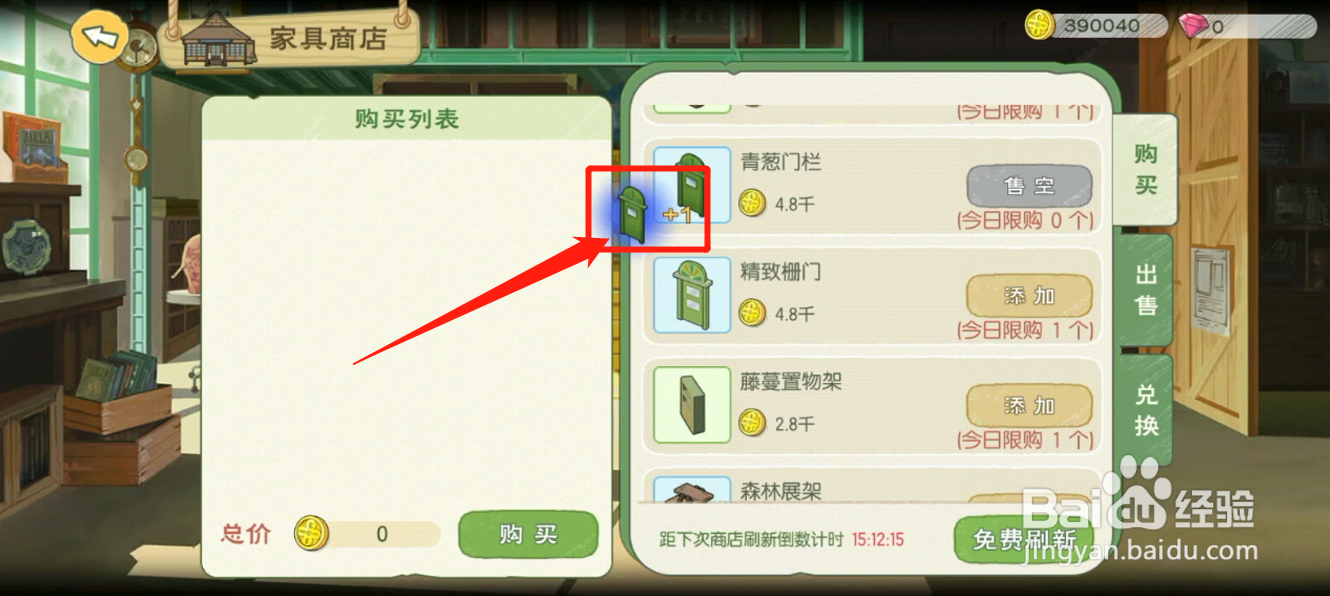Click the 390040 coin amount bar
Image resolution: width=1330 pixels, height=596 pixels.
tap(1097, 26)
